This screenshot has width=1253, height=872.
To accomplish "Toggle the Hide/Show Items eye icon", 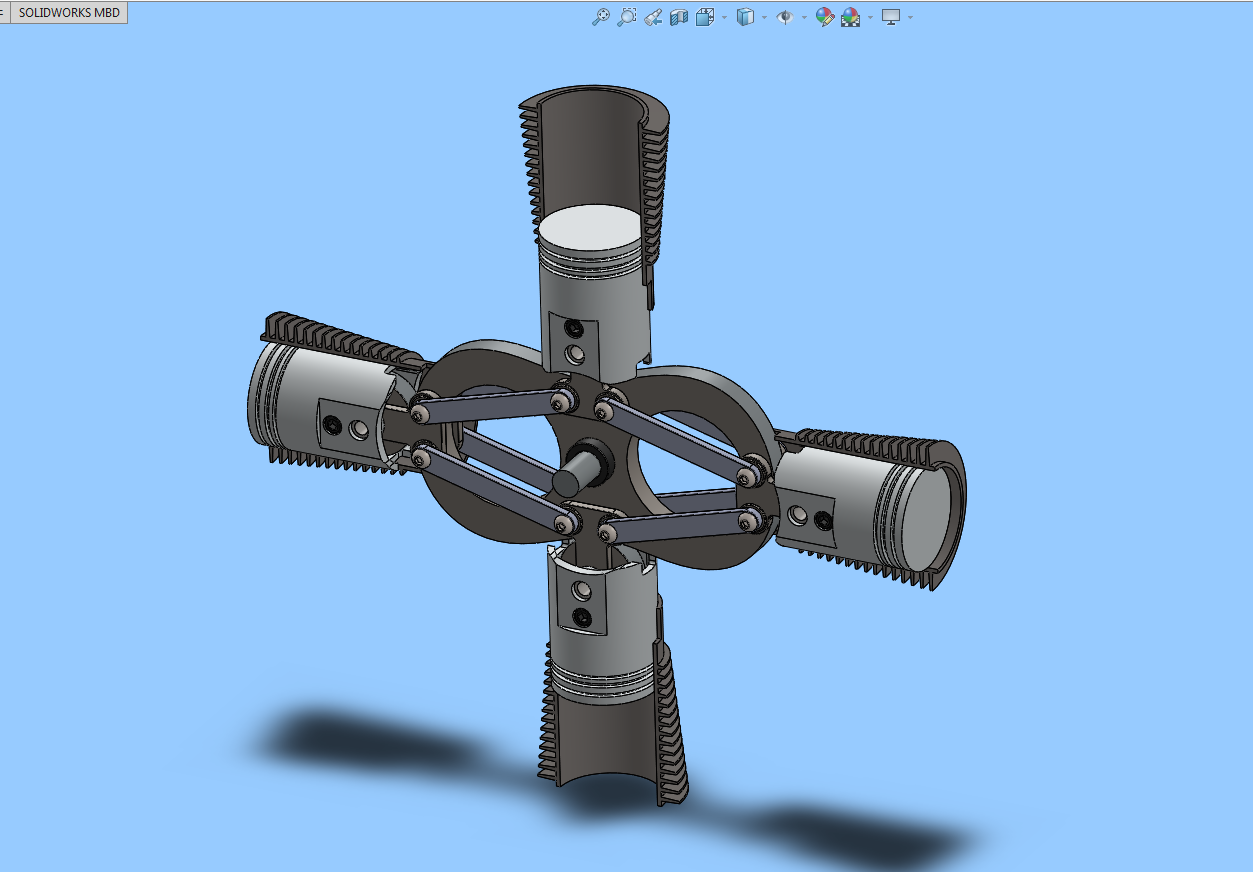I will coord(785,17).
